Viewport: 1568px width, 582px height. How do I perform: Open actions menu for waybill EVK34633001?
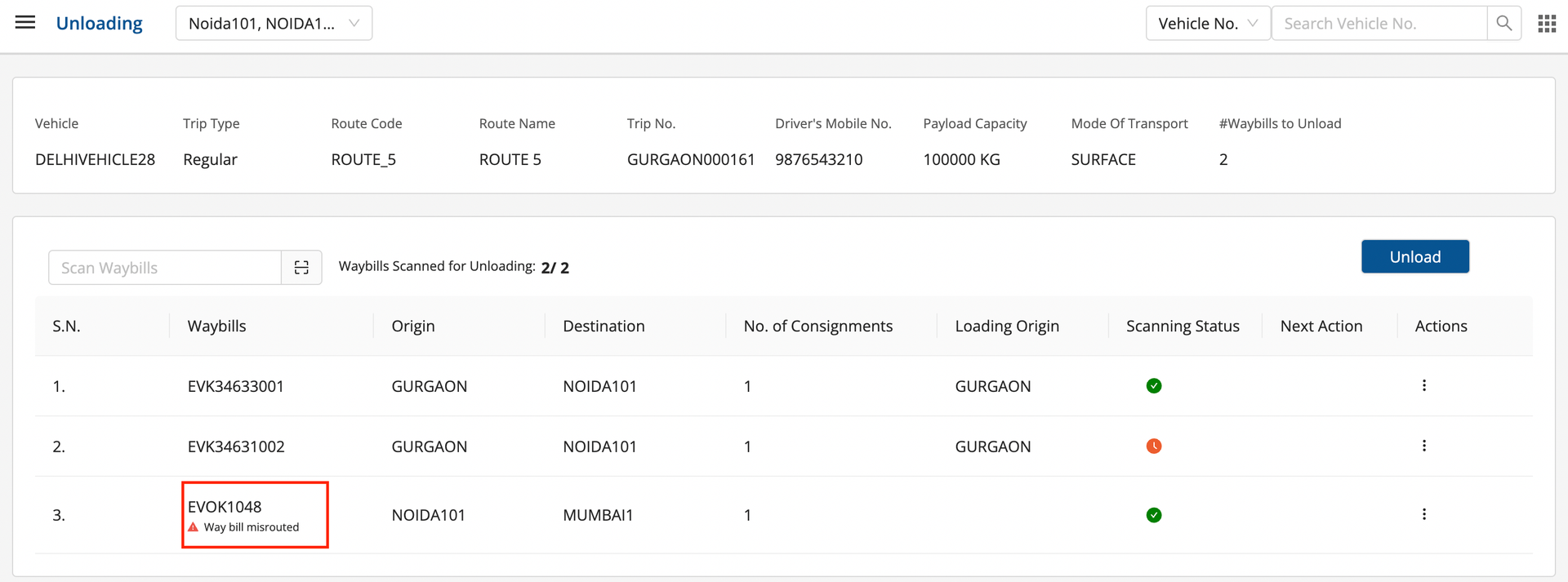pyautogui.click(x=1424, y=385)
